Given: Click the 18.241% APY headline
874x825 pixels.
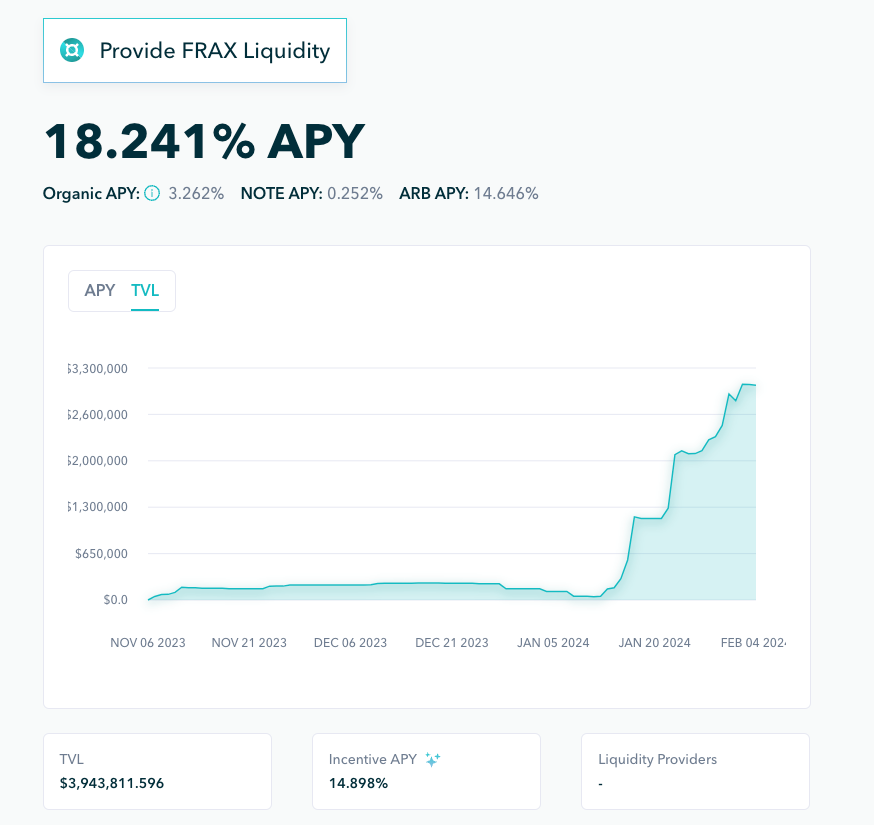Looking at the screenshot, I should [x=204, y=142].
